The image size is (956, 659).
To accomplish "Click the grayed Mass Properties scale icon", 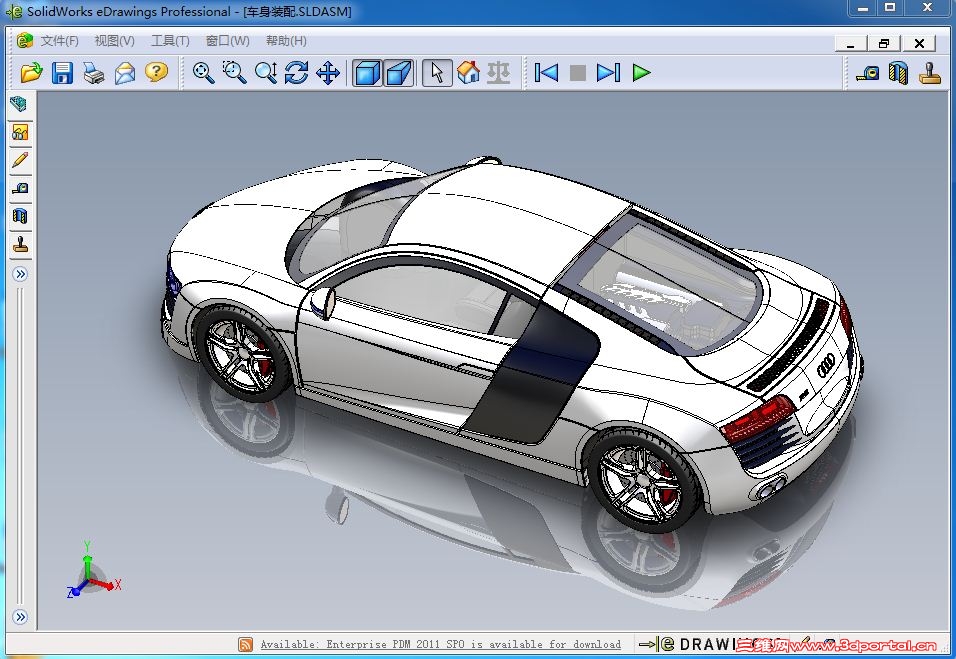I will 499,73.
